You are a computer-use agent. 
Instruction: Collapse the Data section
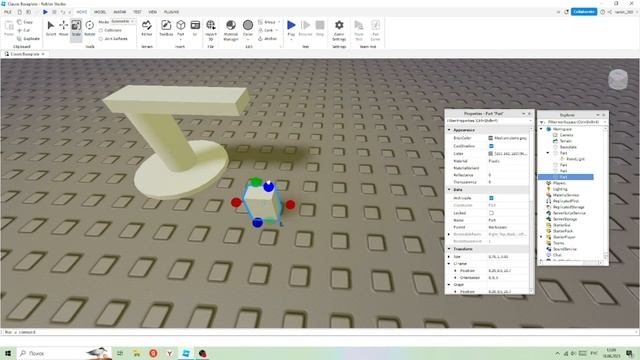(449, 190)
